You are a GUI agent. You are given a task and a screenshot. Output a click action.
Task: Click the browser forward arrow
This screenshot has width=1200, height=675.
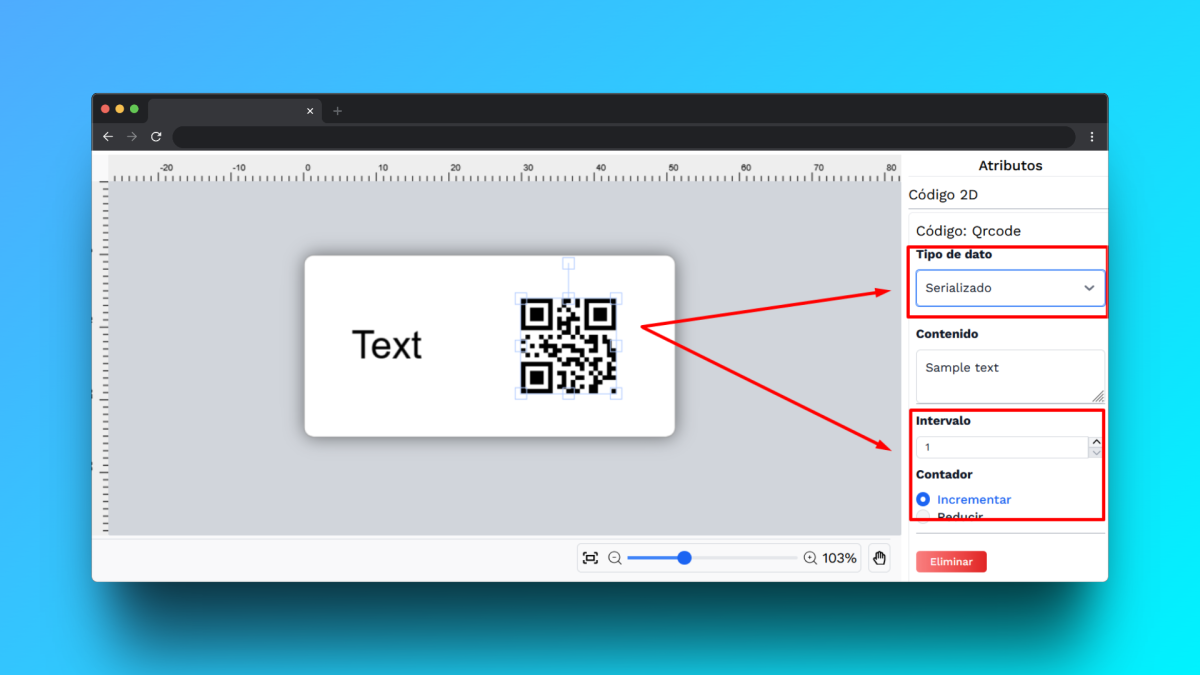pyautogui.click(x=132, y=136)
